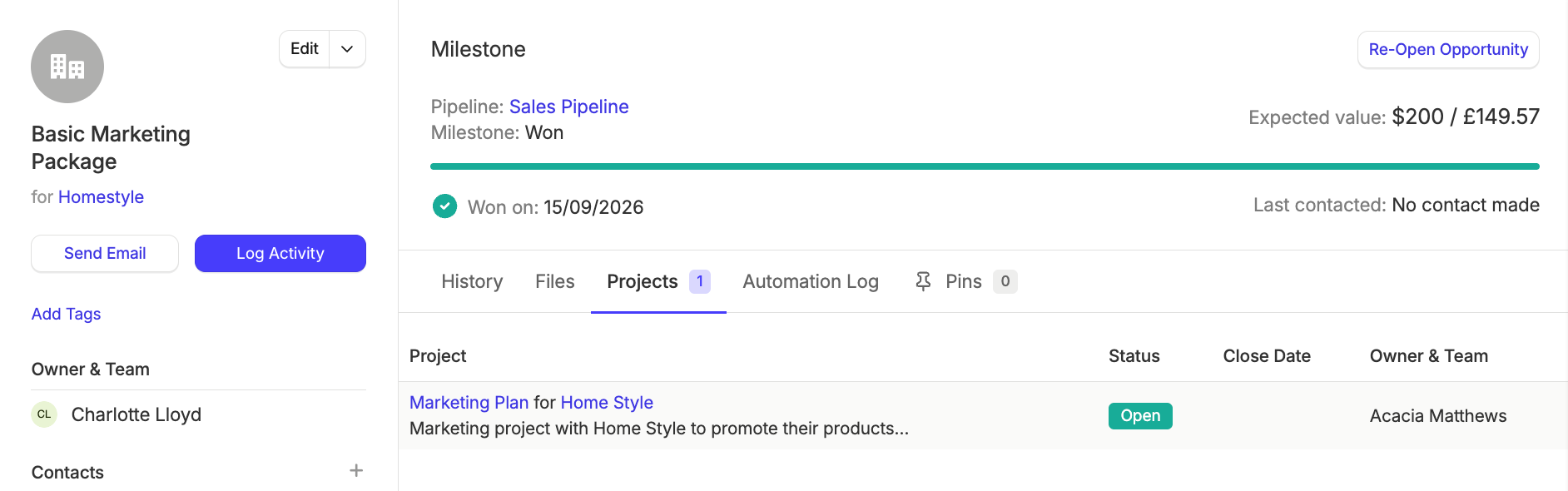Open the Sales Pipeline link
This screenshot has width=1568, height=491.
click(569, 107)
